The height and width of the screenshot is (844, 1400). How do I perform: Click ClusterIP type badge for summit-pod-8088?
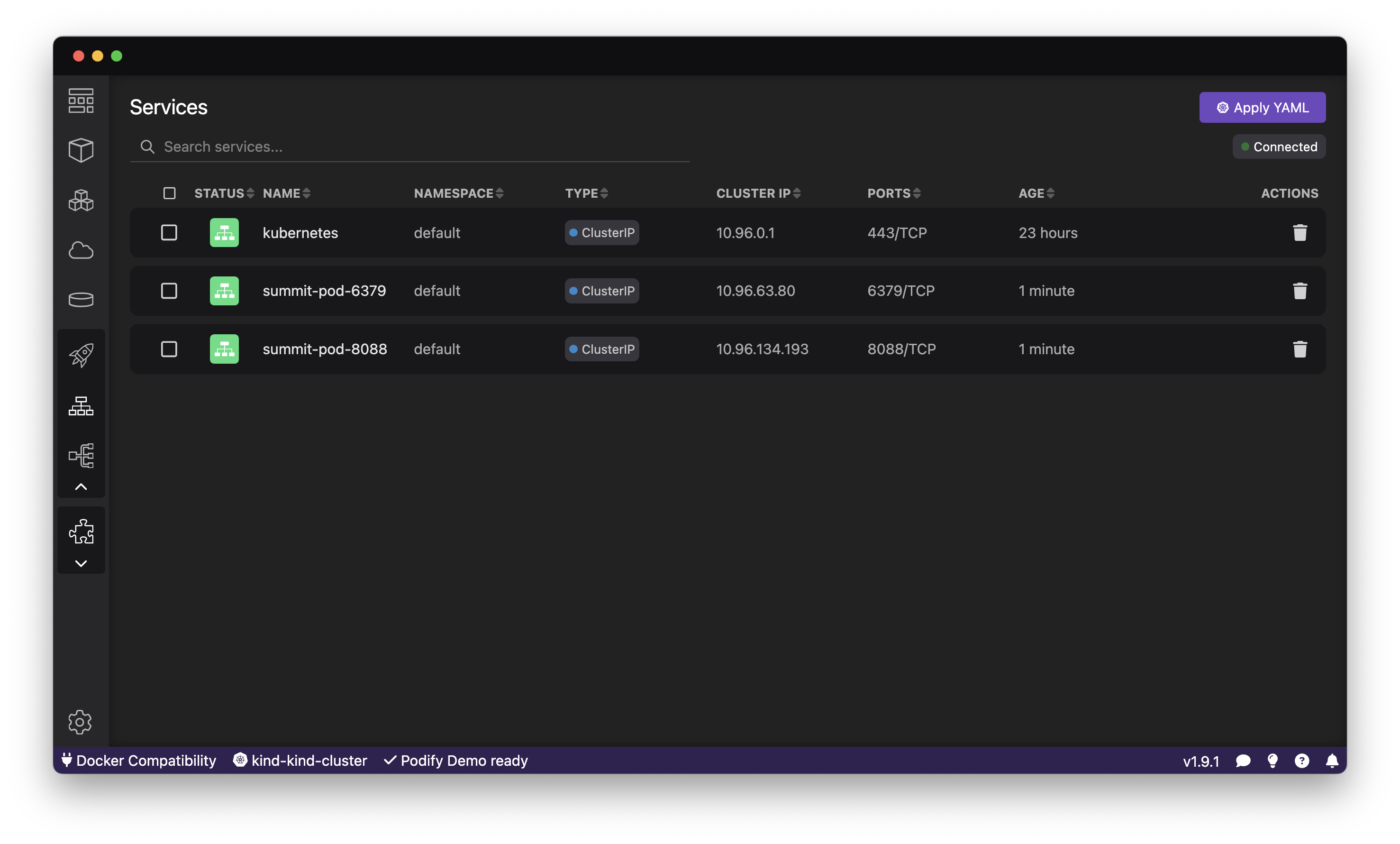[x=602, y=349]
